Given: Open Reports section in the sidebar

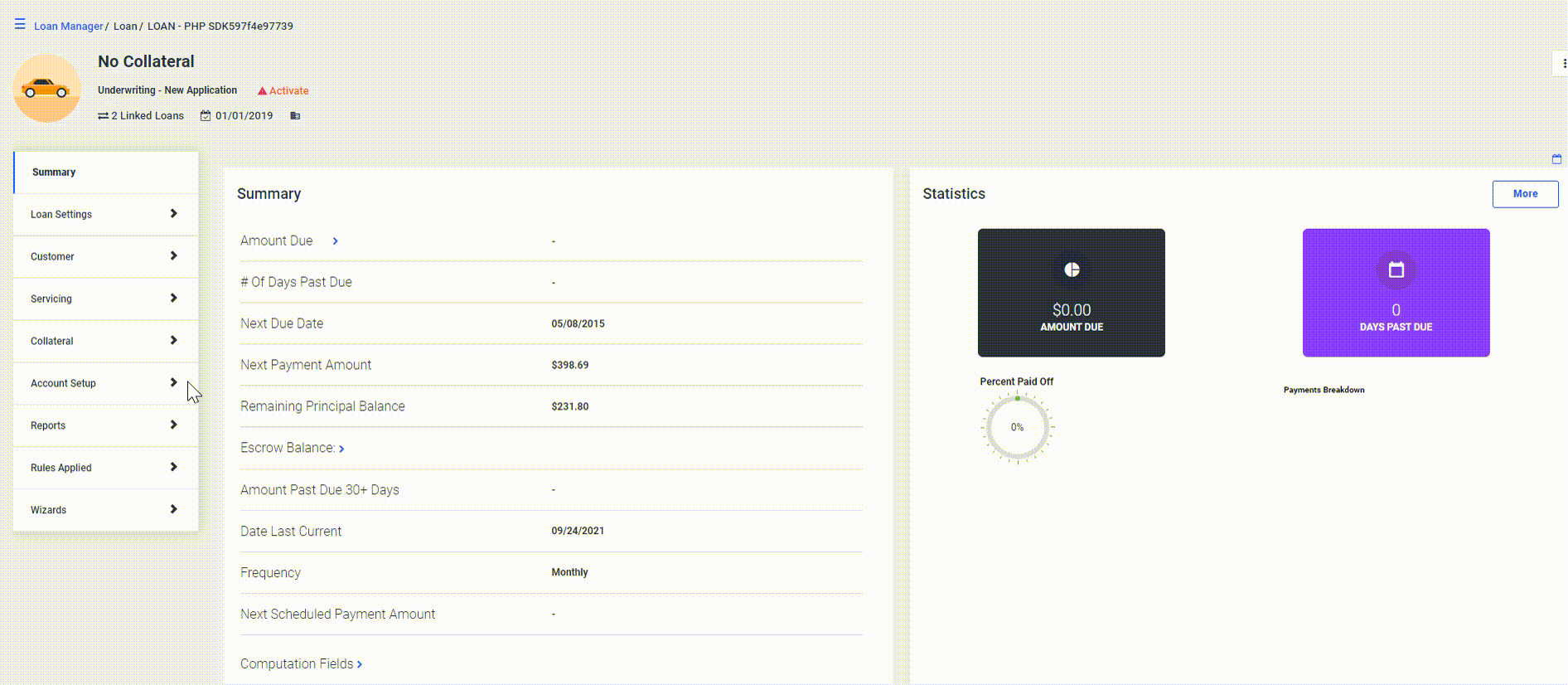Looking at the screenshot, I should tap(106, 425).
